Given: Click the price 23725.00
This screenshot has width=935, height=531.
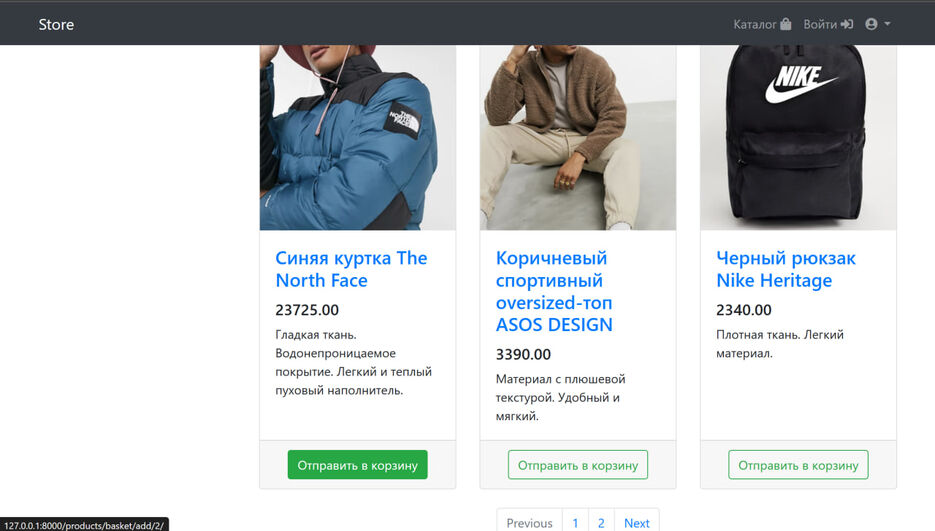Looking at the screenshot, I should point(306,310).
